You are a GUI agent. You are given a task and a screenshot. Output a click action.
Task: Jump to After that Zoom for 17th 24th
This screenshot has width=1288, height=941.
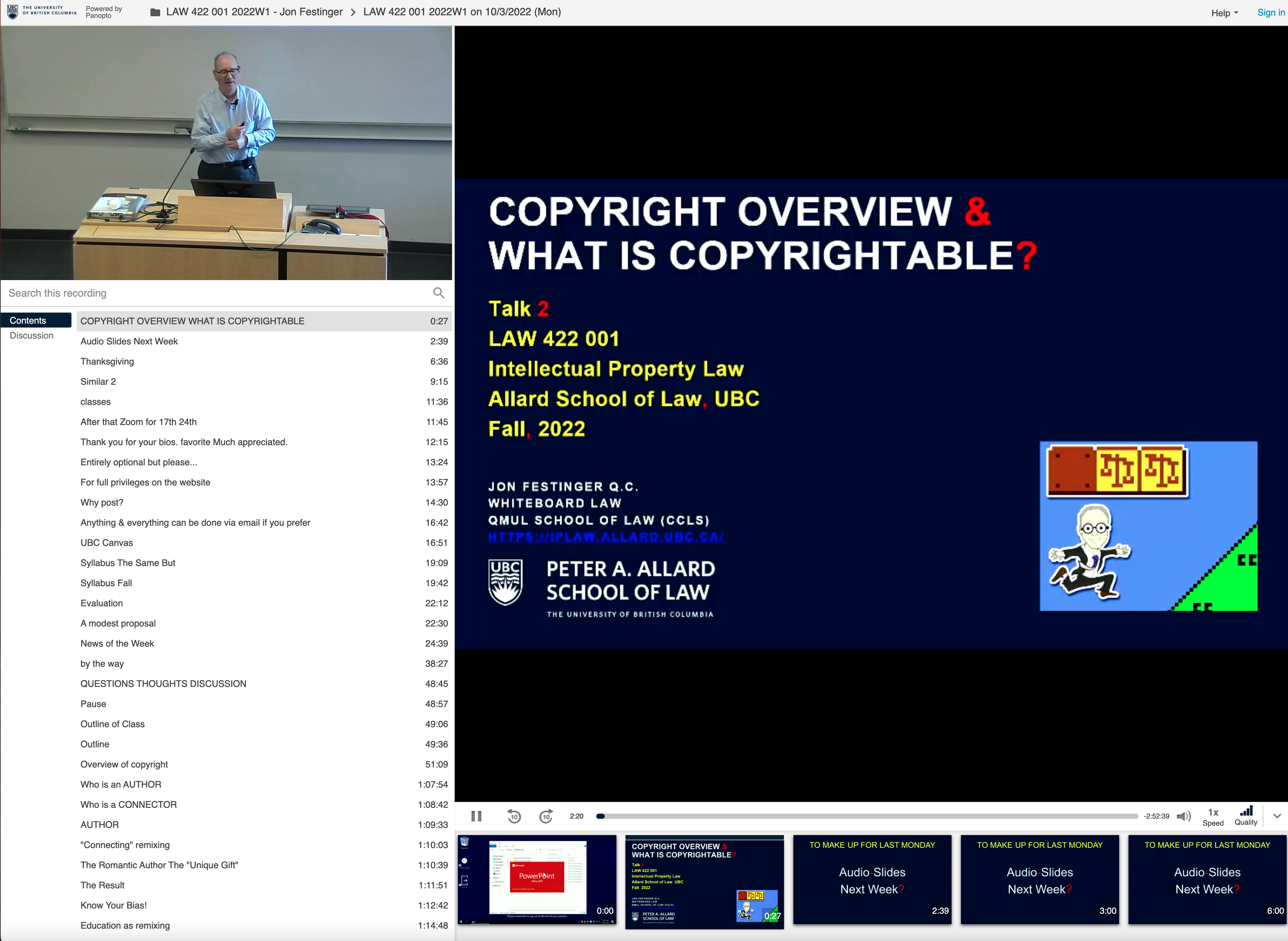264,422
